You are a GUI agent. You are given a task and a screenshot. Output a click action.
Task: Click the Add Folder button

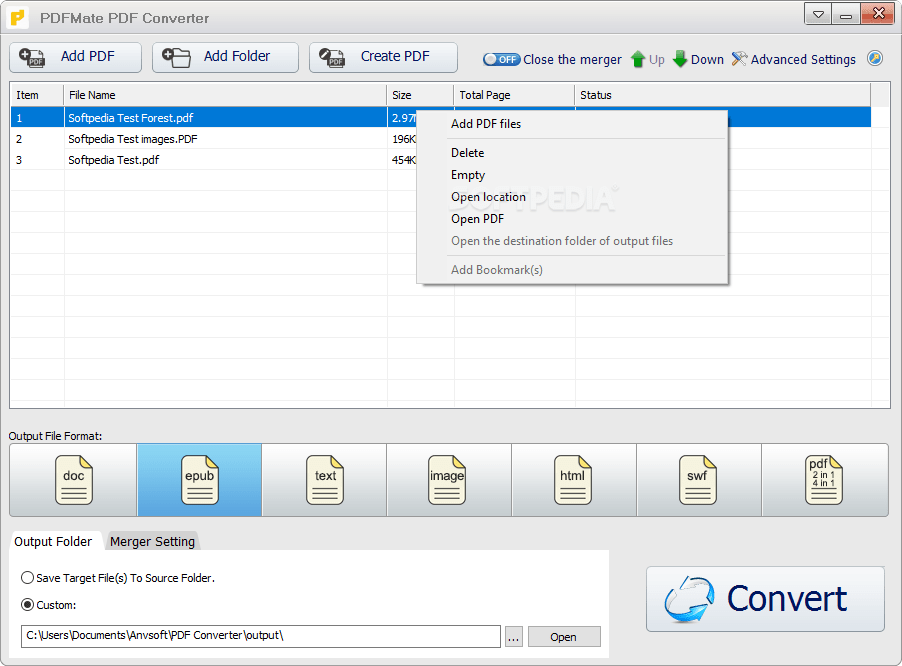click(225, 57)
